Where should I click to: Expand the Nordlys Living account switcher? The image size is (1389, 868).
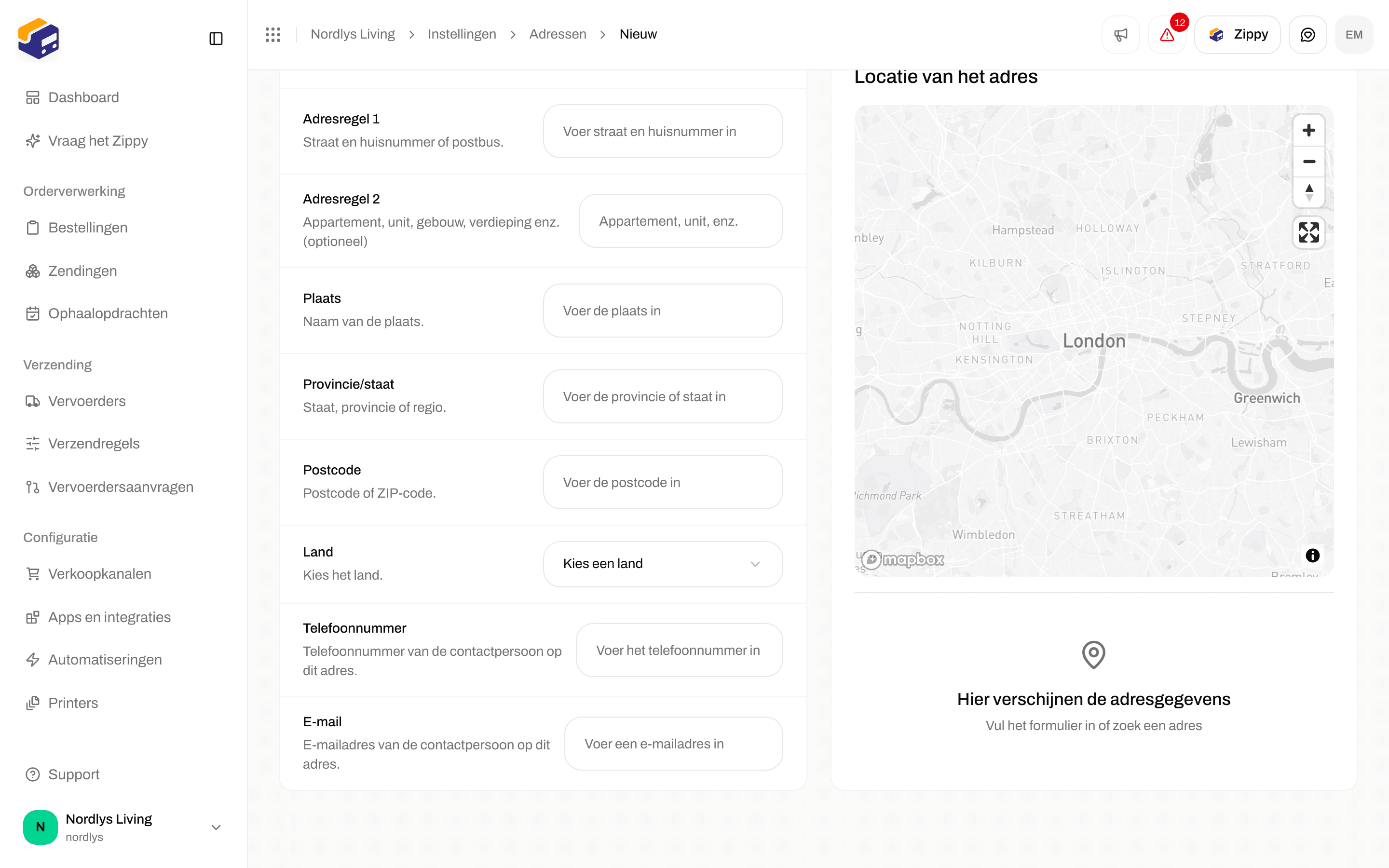pyautogui.click(x=123, y=827)
